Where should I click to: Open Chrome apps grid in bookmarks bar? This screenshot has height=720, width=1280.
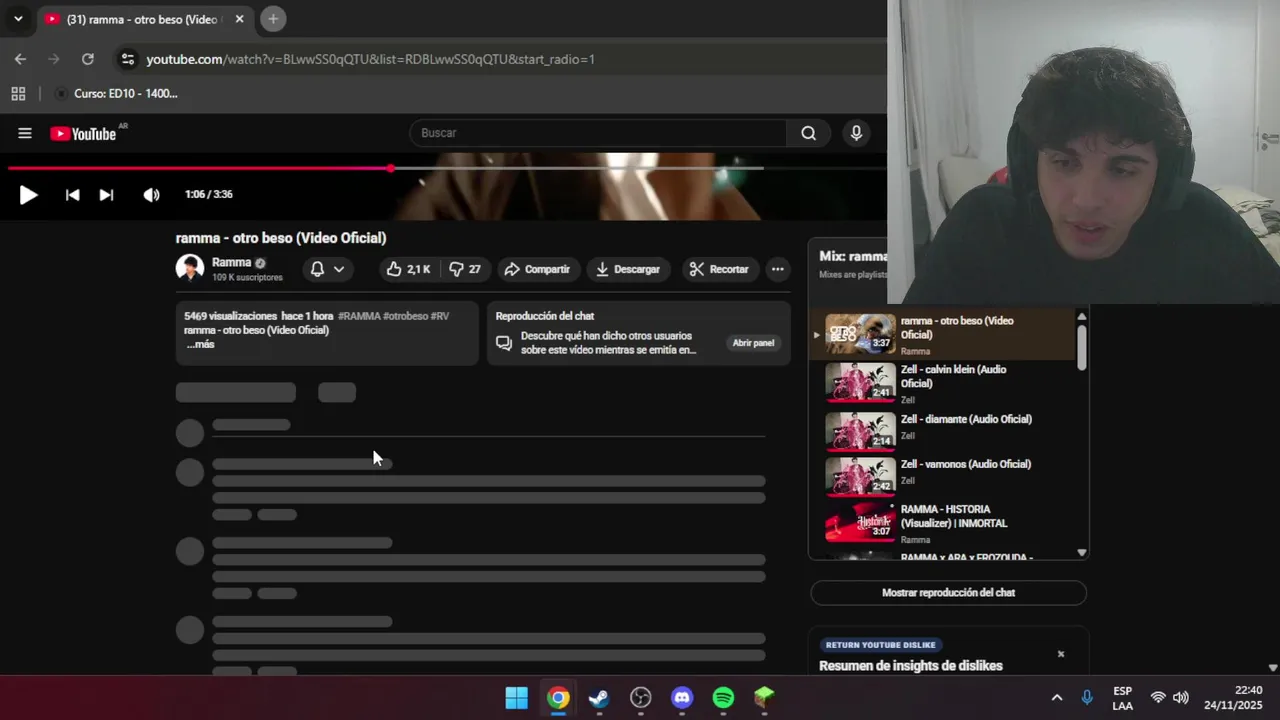[x=18, y=93]
